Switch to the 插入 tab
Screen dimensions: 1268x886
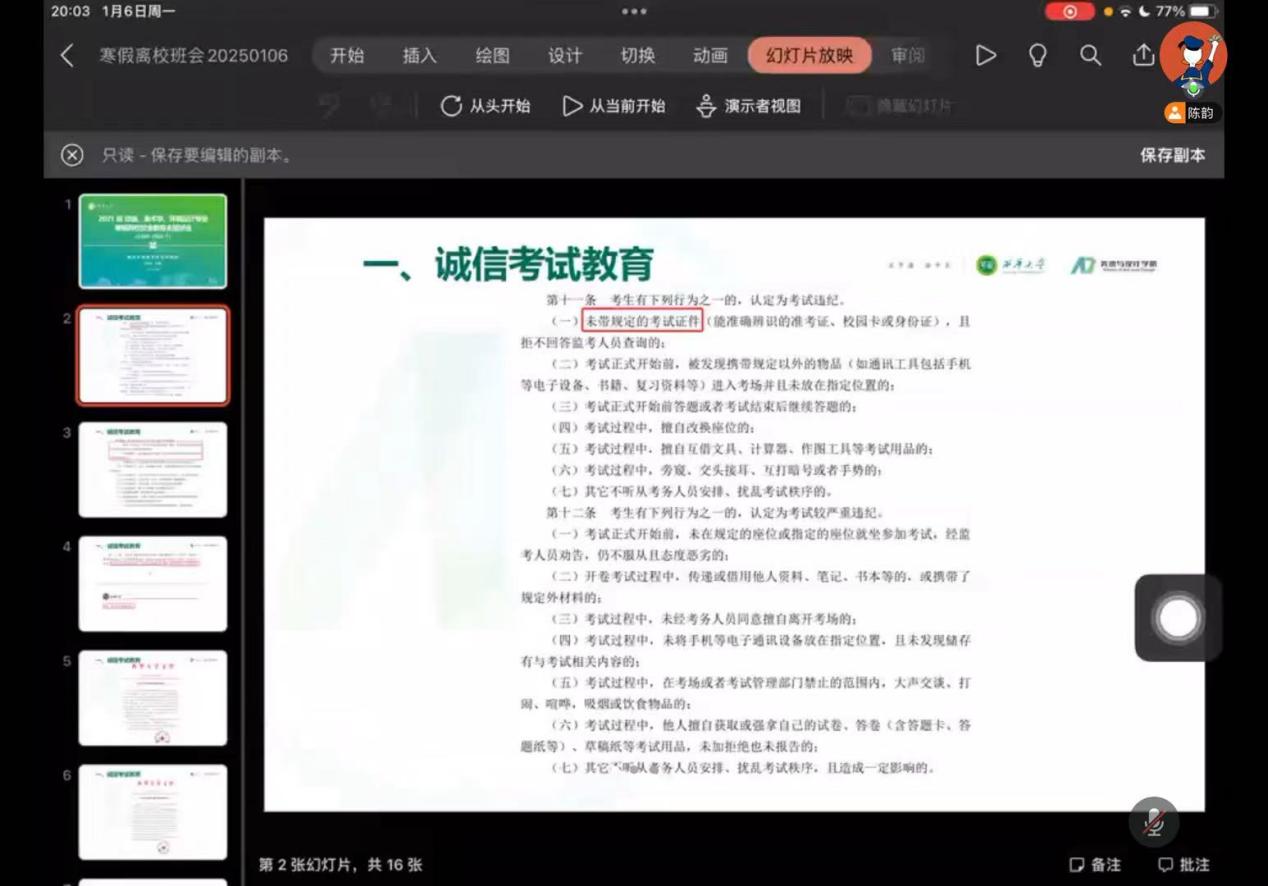pyautogui.click(x=419, y=55)
